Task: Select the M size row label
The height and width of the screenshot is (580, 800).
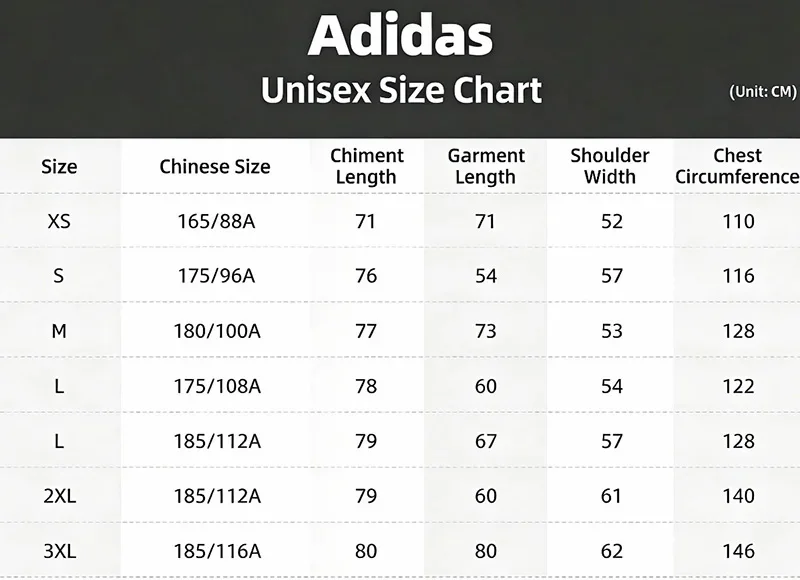Action: tap(59, 332)
